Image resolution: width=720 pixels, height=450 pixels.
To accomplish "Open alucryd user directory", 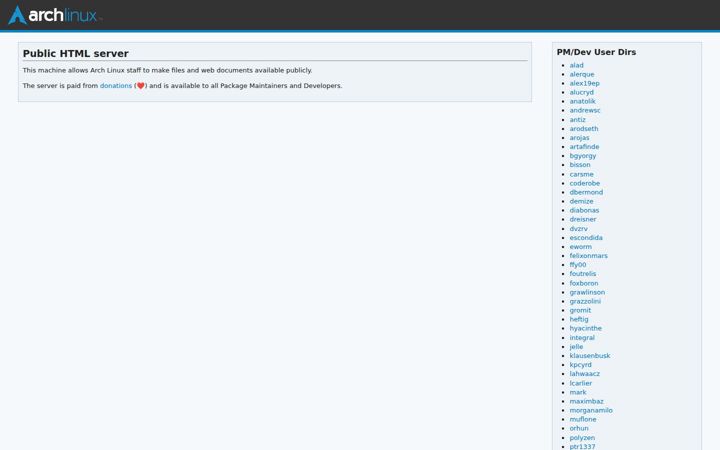I will click(581, 92).
